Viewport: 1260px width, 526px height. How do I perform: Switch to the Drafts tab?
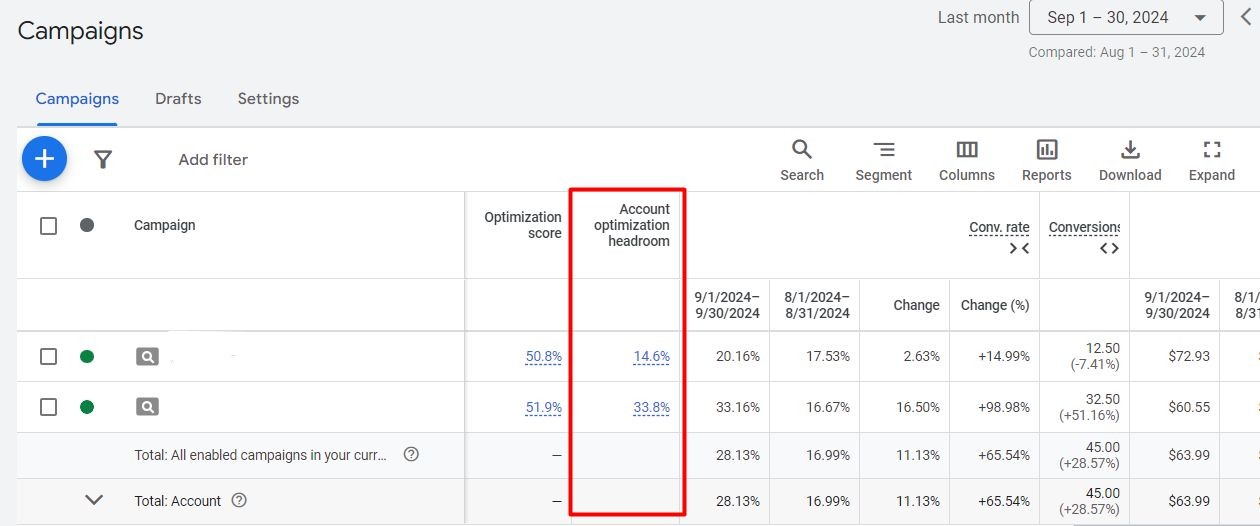[178, 99]
